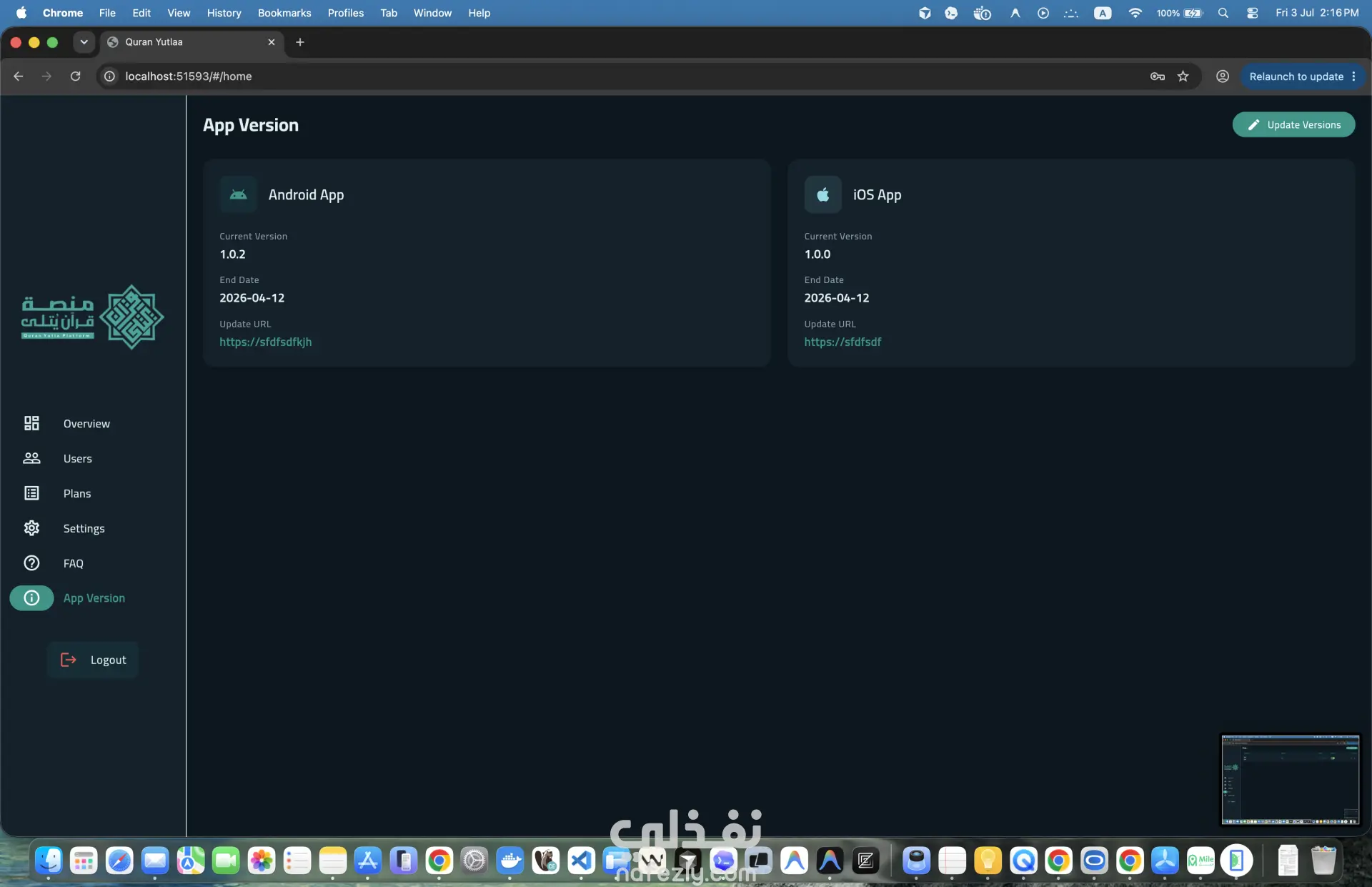
Task: Click the FAQ question mark icon
Action: (x=31, y=564)
